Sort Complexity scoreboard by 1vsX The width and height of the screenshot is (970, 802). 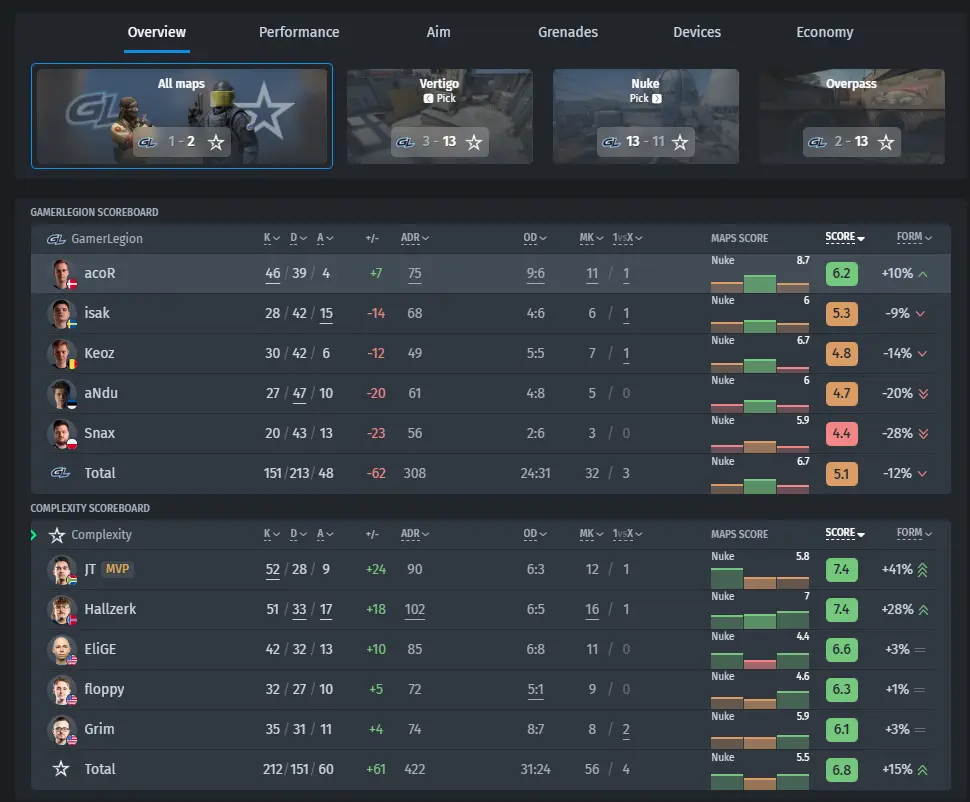[x=627, y=534]
